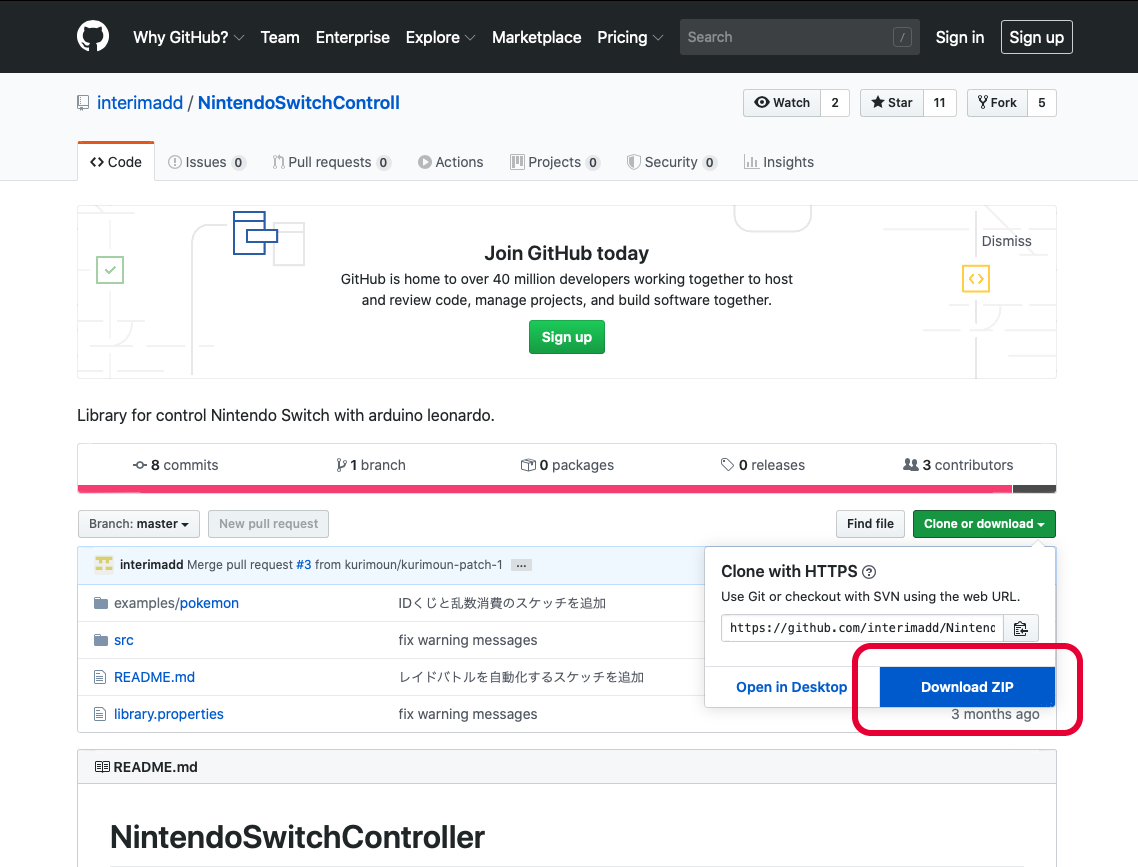Screen dimensions: 1138x867
Task: Open the src folder link
Action: [x=123, y=640]
